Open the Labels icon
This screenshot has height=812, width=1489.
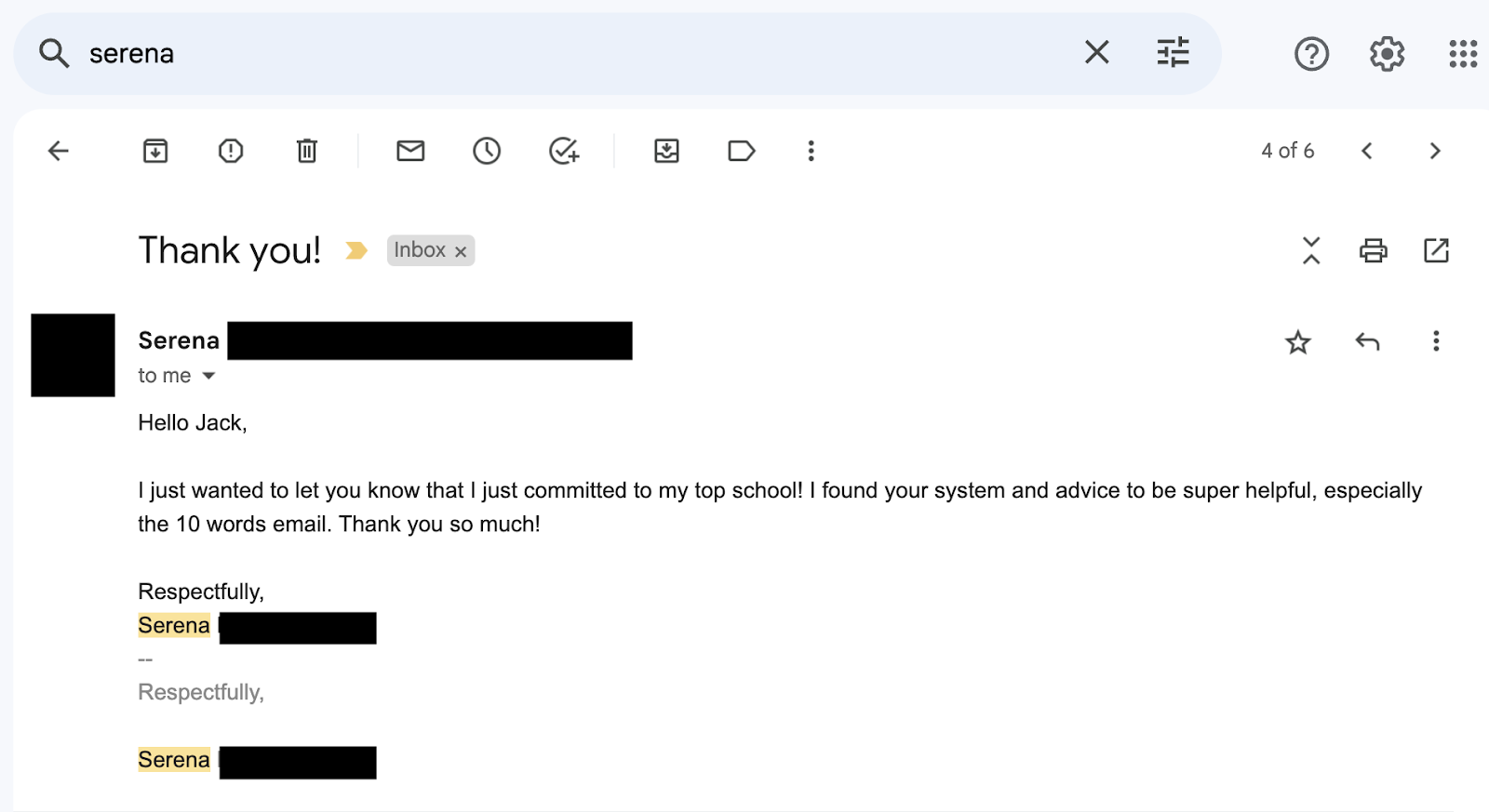pyautogui.click(x=741, y=151)
